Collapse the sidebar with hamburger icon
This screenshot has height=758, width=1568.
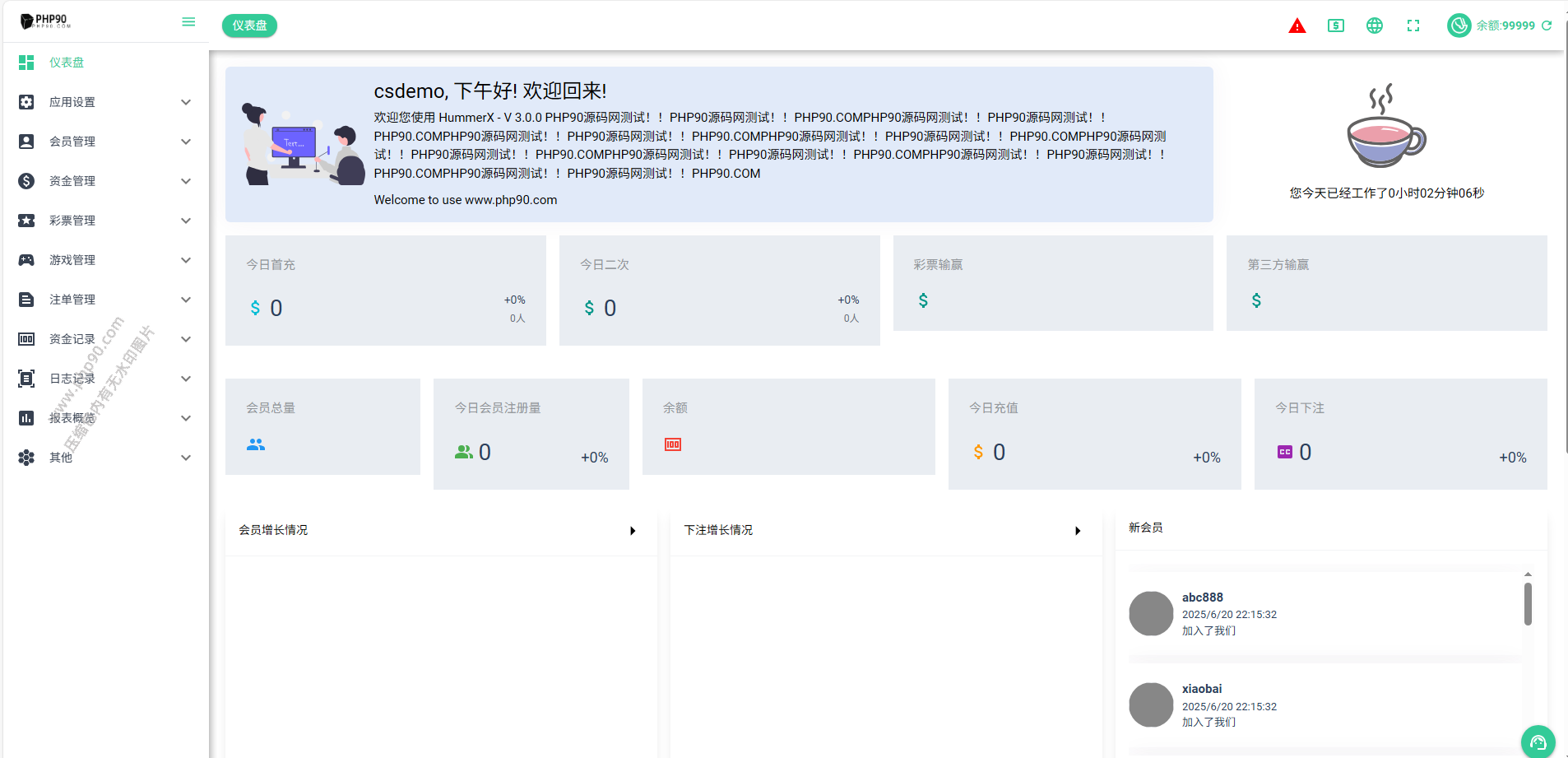[188, 22]
